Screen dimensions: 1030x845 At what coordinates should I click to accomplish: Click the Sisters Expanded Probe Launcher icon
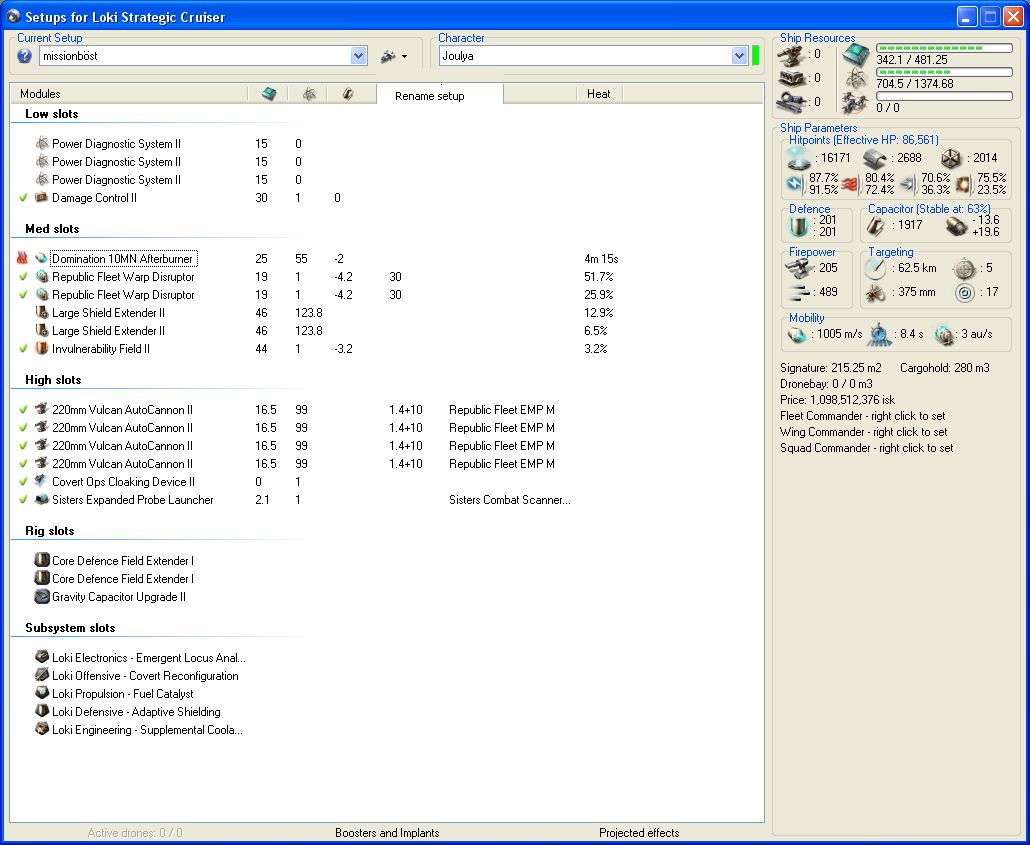tap(42, 499)
